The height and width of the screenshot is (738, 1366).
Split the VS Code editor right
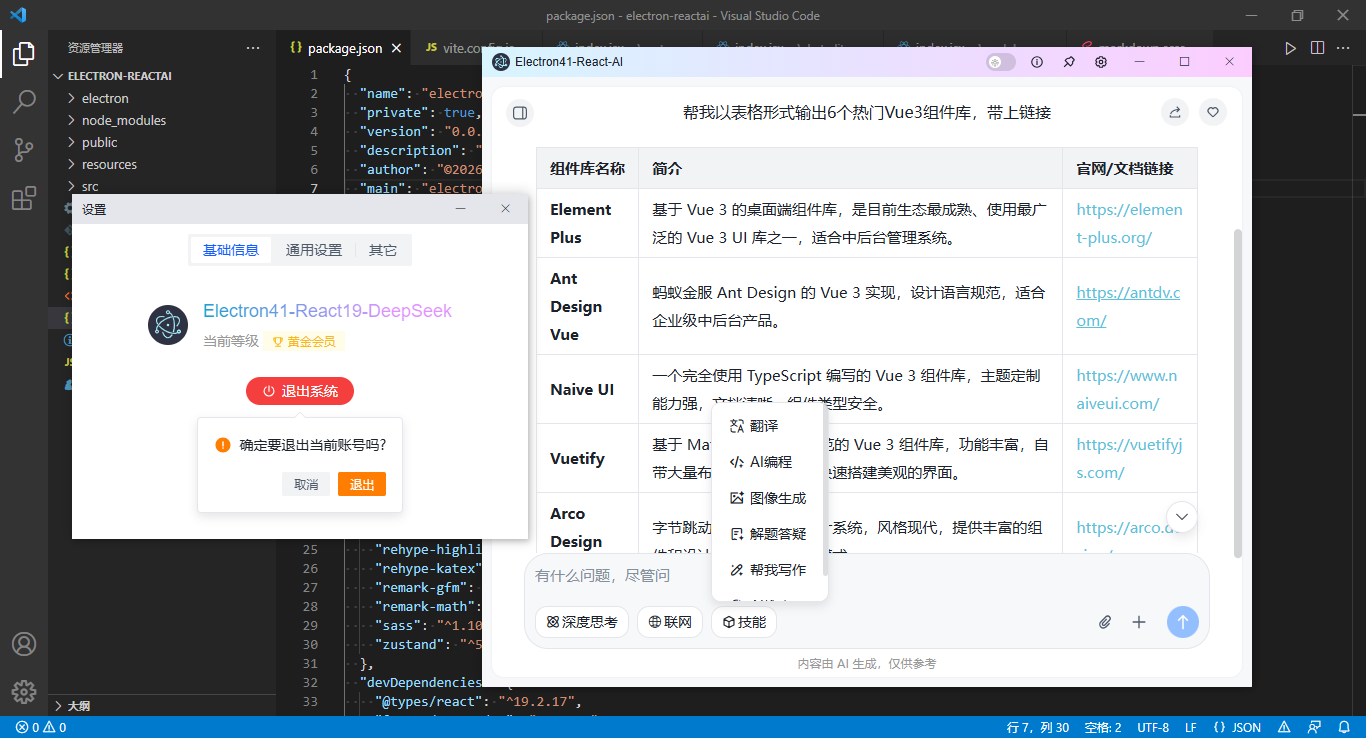(1317, 48)
